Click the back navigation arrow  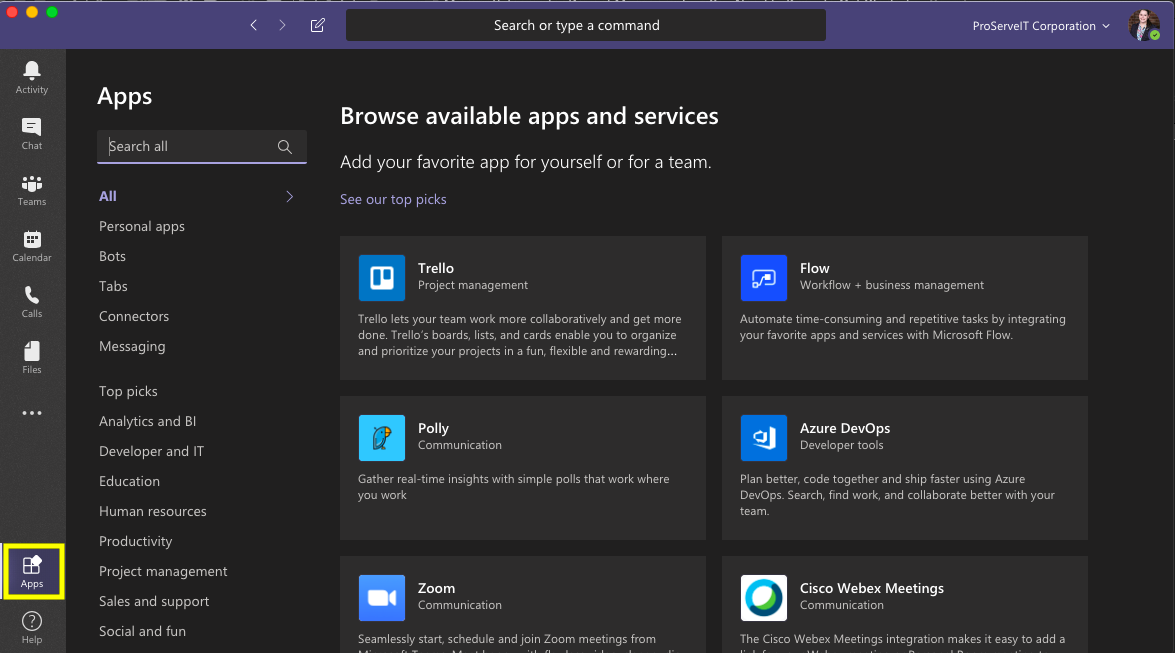tap(253, 25)
